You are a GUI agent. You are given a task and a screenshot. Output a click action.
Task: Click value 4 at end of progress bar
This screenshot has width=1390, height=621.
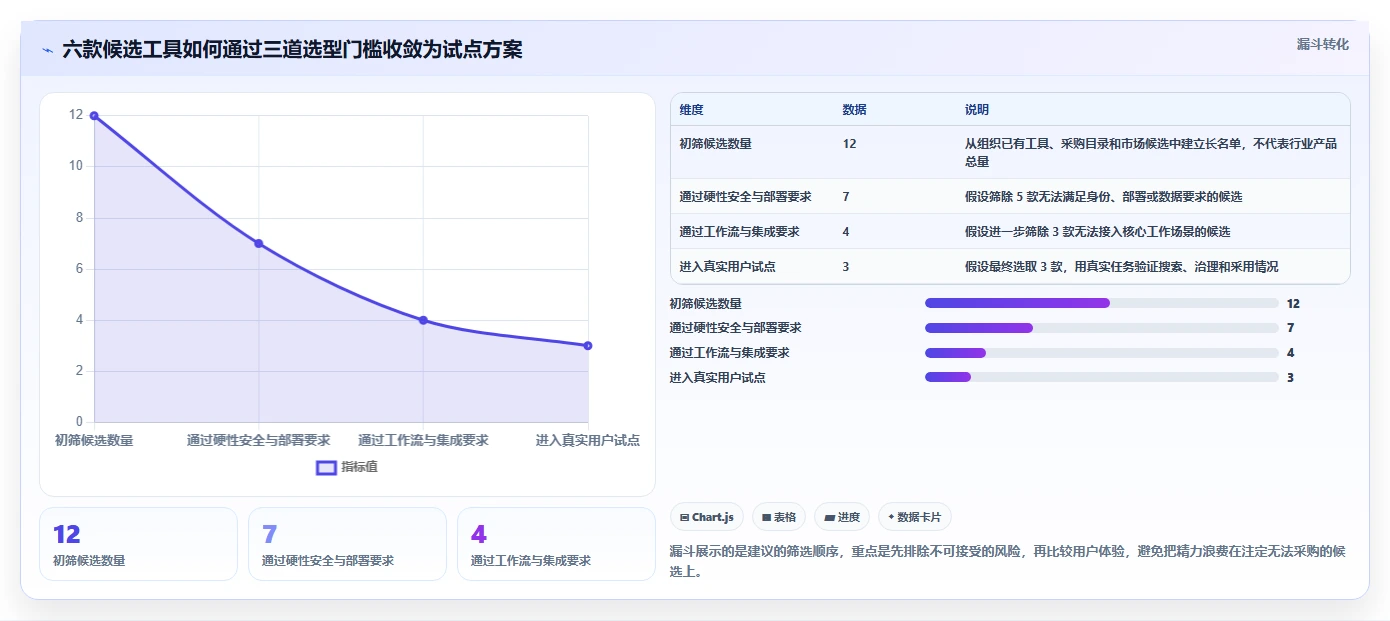pyautogui.click(x=1291, y=353)
